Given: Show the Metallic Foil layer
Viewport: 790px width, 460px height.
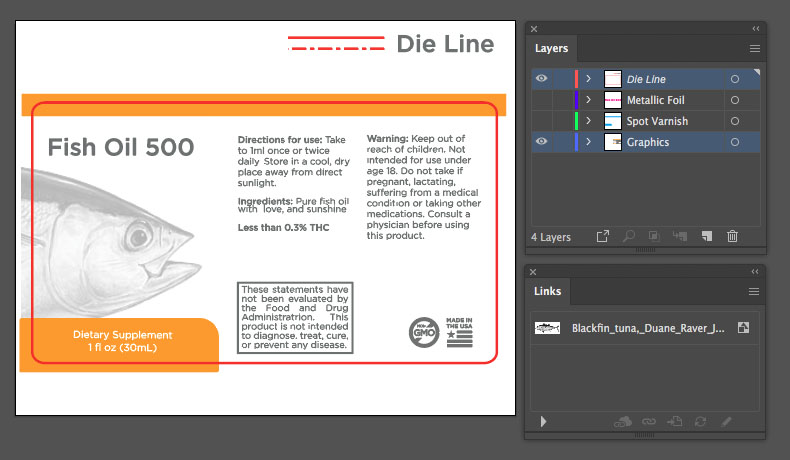Looking at the screenshot, I should (x=542, y=100).
